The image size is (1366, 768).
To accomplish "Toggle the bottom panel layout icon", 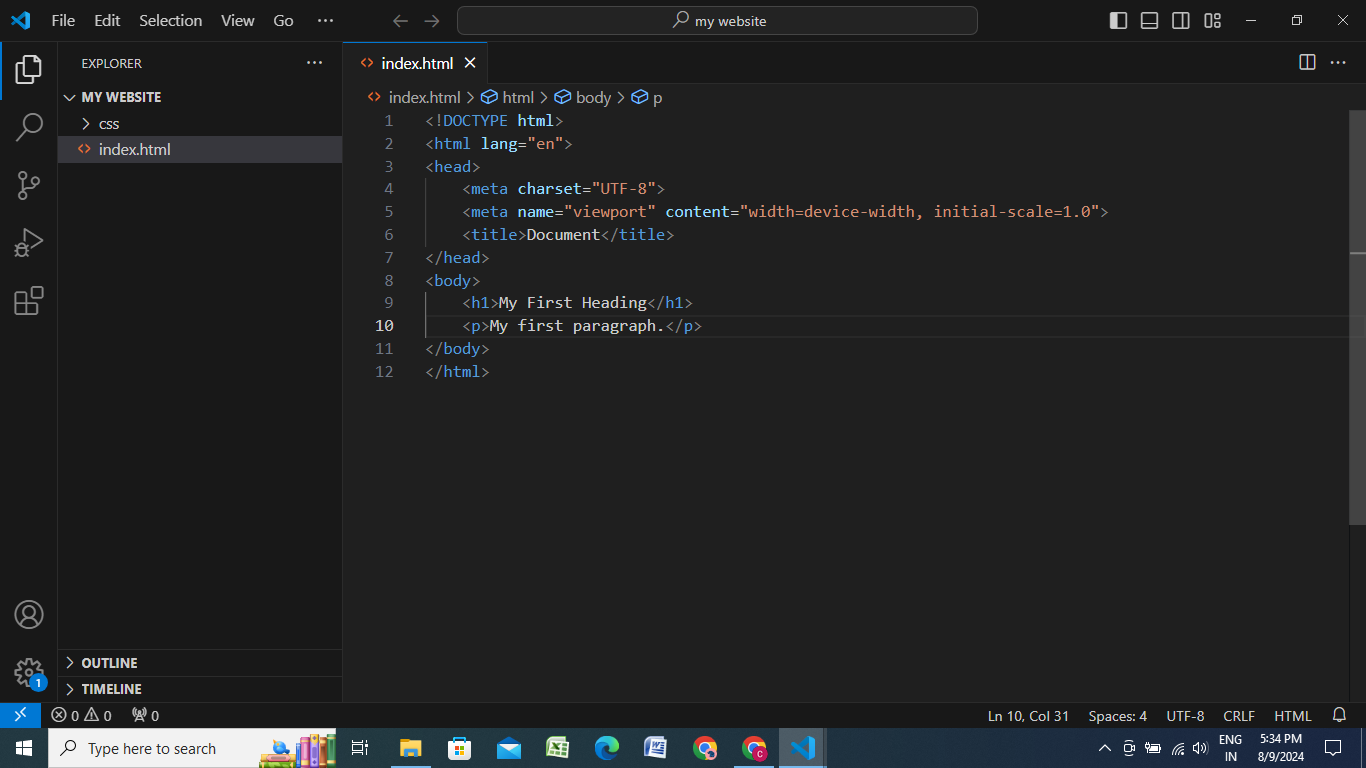I will [1150, 20].
